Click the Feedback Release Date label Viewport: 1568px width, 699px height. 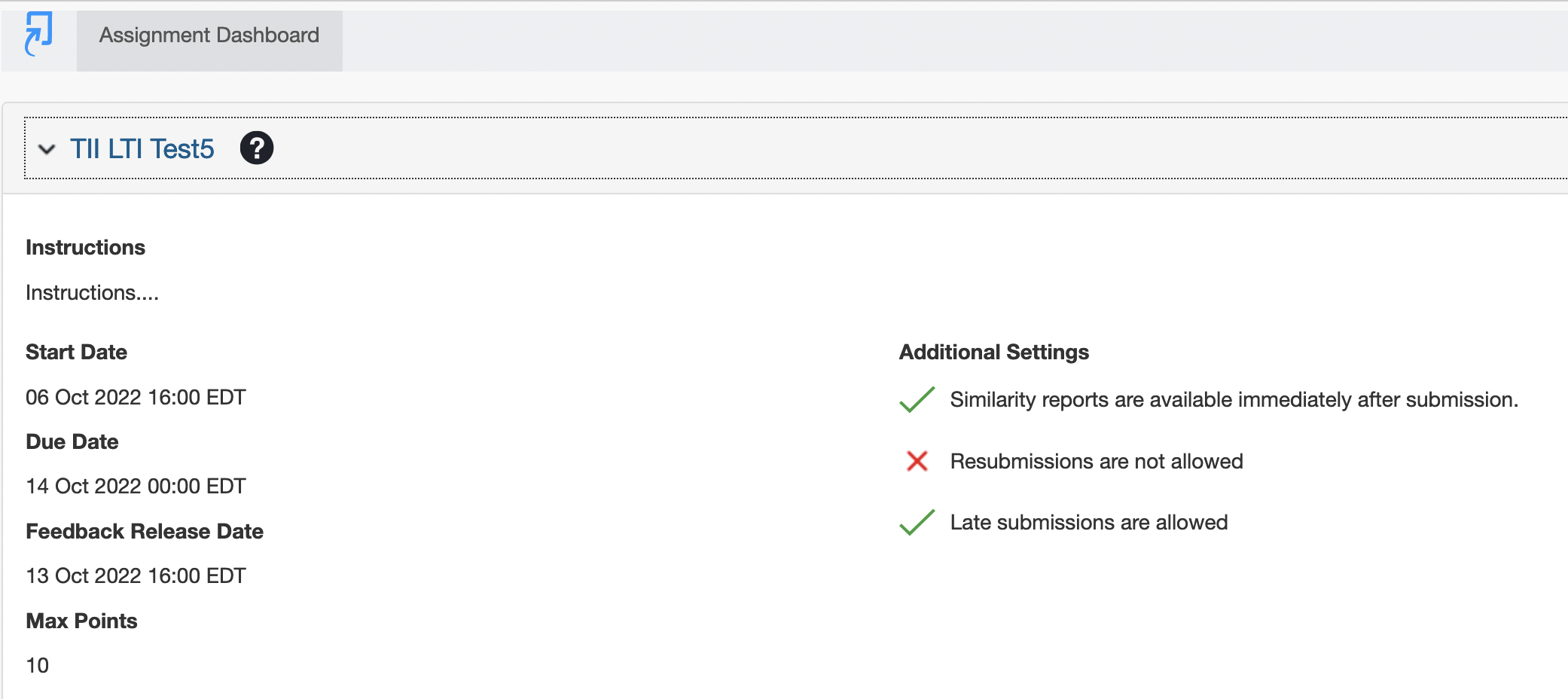(x=145, y=531)
